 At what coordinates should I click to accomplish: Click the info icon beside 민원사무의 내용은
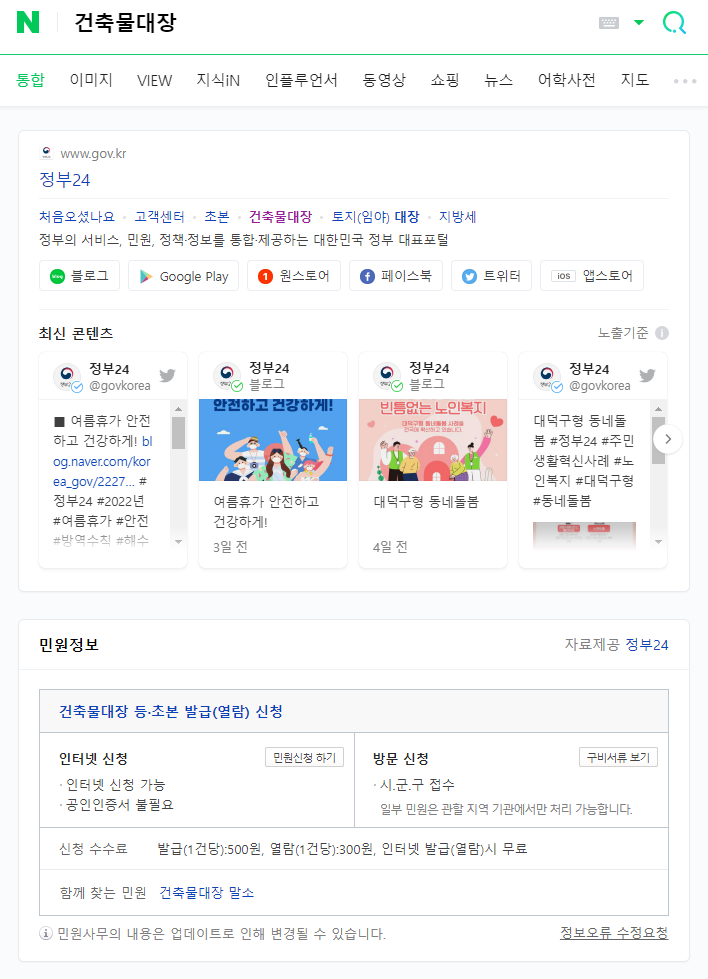click(x=46, y=933)
